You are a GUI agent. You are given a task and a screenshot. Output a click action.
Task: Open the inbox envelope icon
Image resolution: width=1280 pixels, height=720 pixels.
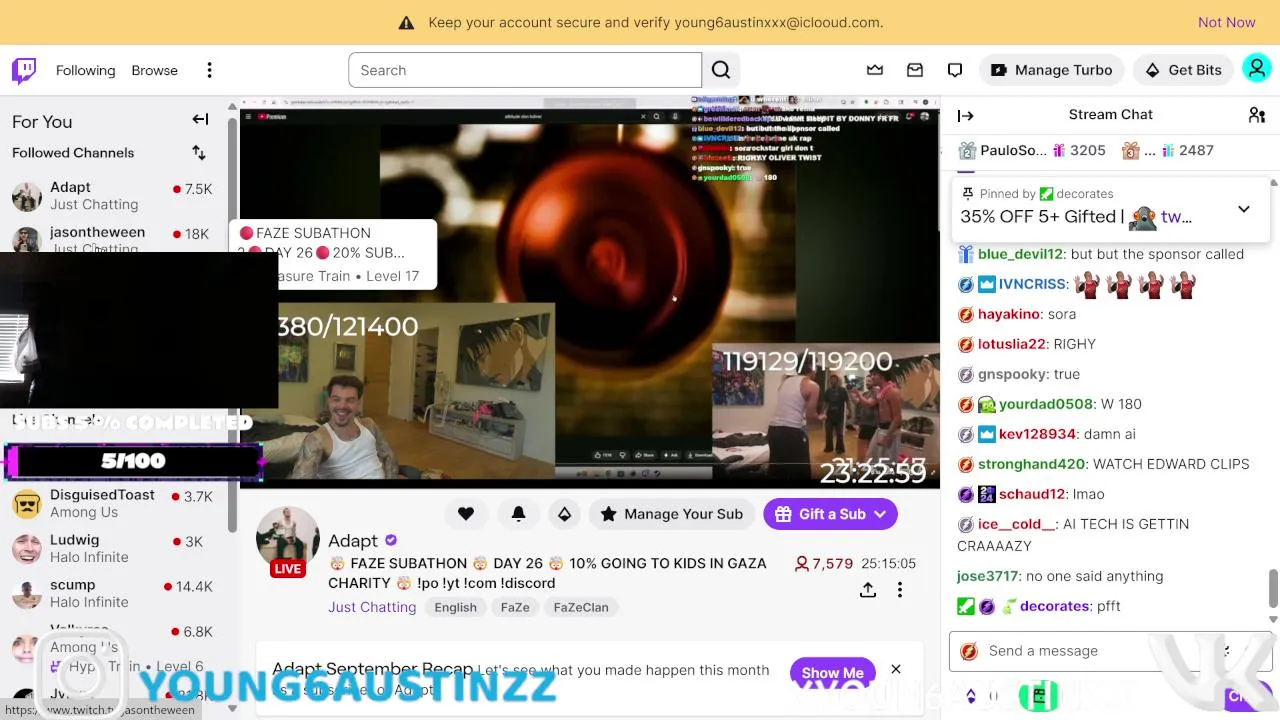click(x=915, y=70)
